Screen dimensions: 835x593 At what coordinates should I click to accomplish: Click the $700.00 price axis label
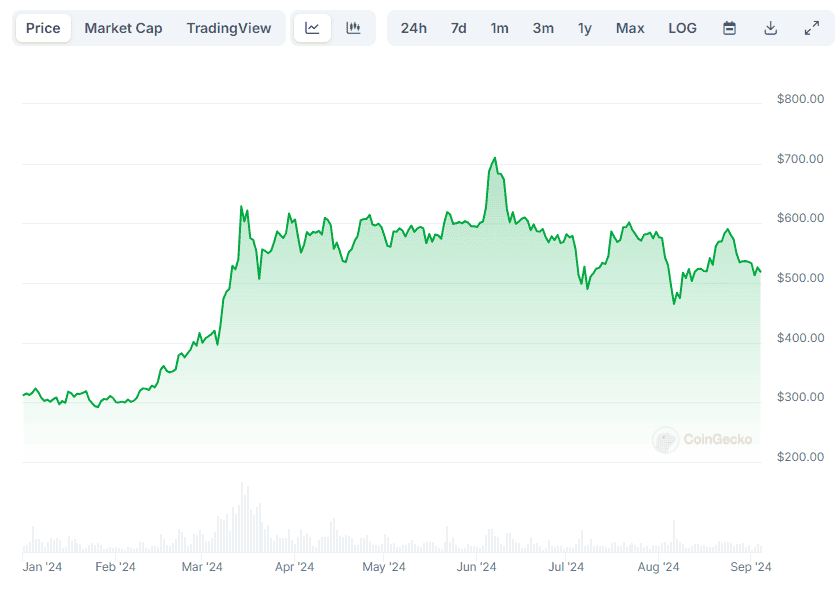[800, 159]
